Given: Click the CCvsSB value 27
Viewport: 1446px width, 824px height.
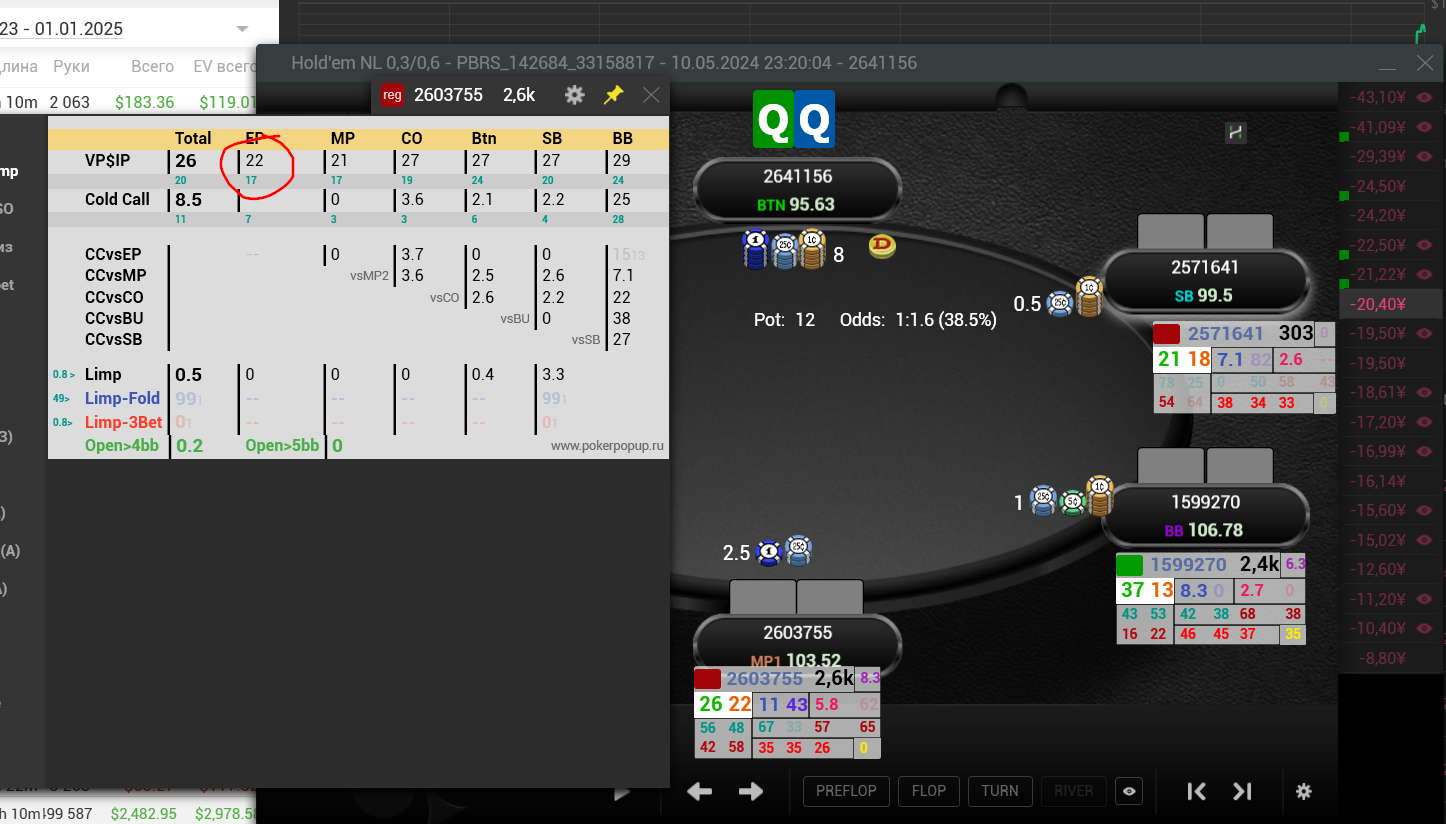Looking at the screenshot, I should (621, 339).
